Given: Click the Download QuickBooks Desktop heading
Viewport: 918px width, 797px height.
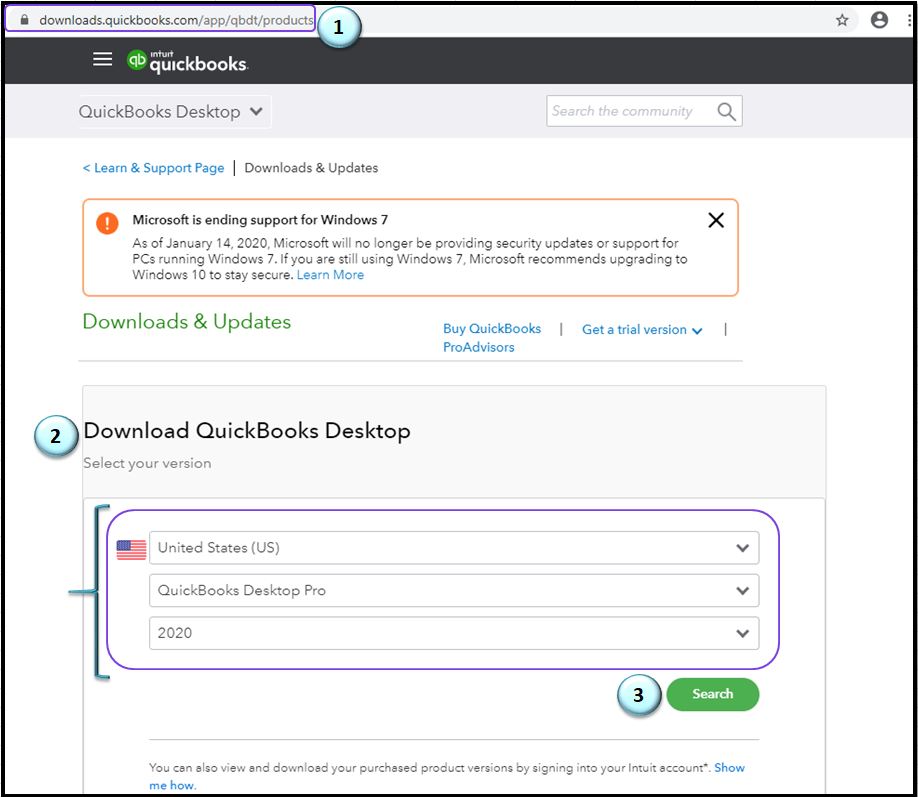Looking at the screenshot, I should (x=246, y=430).
